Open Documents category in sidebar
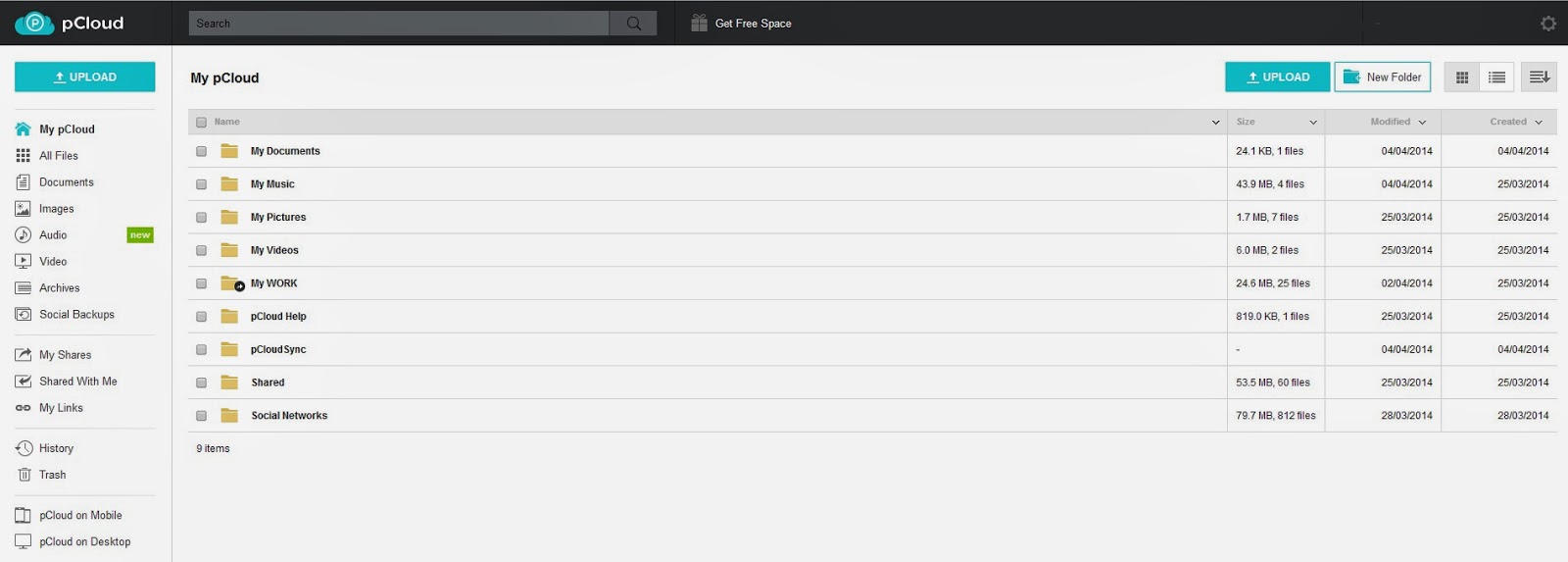Viewport: 1568px width, 562px height. (x=67, y=182)
